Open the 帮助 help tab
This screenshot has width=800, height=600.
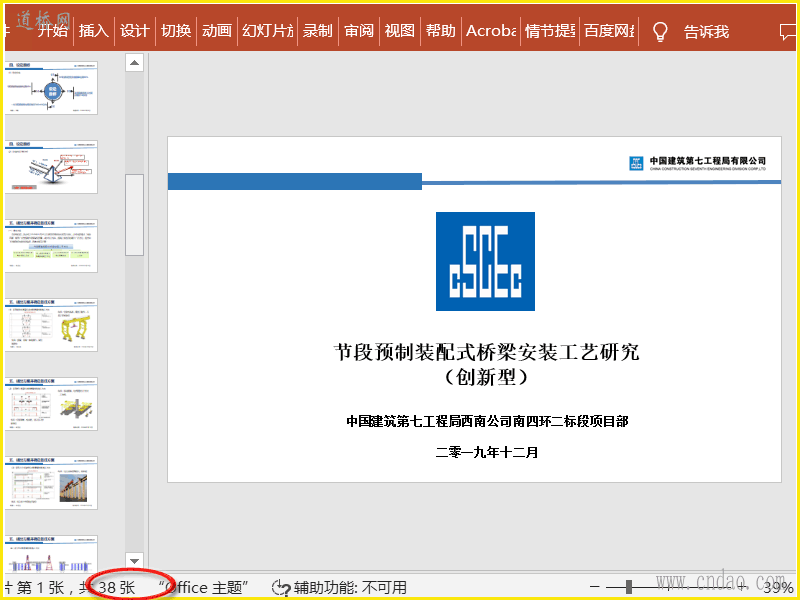(441, 31)
